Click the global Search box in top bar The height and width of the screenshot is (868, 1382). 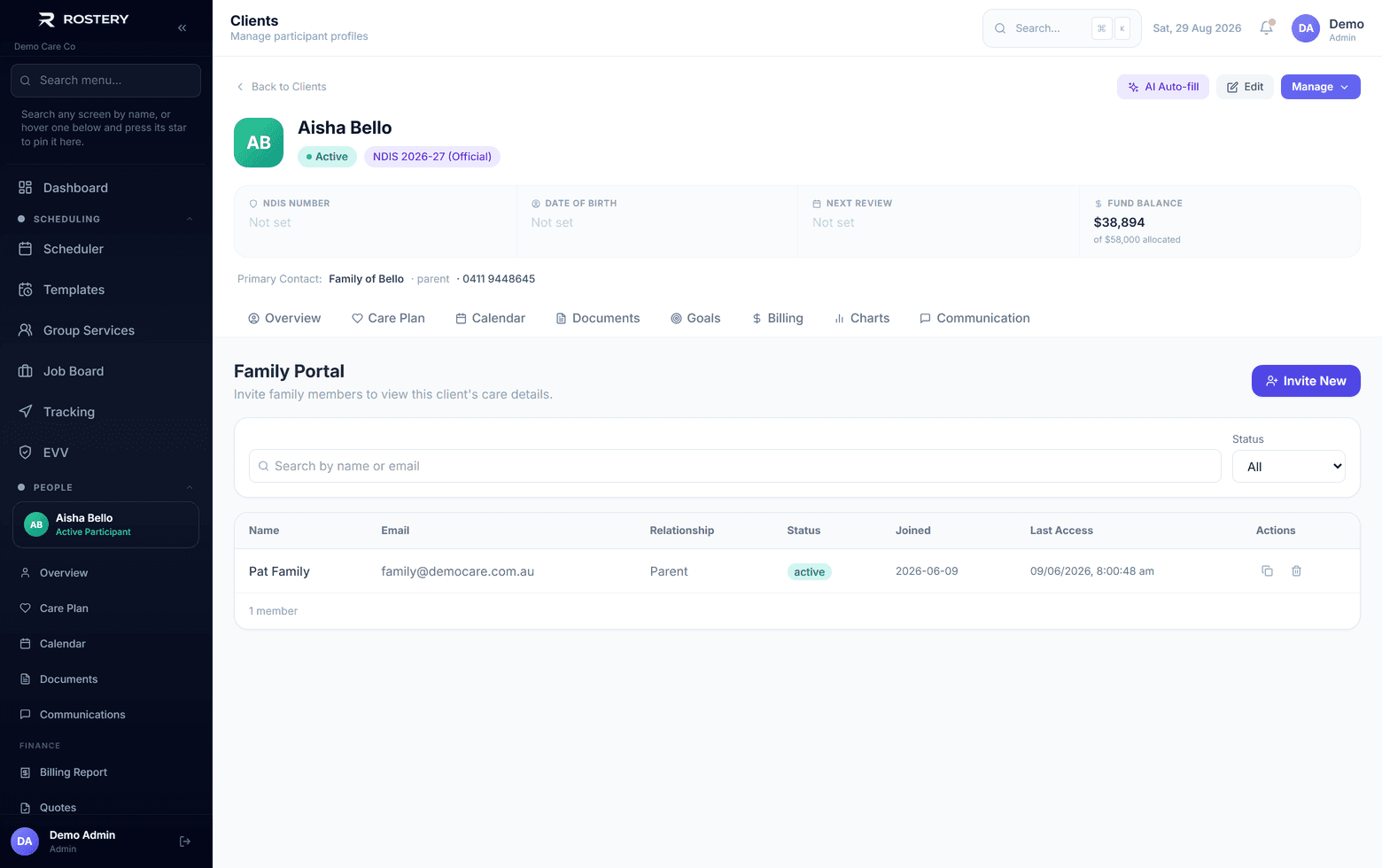[1061, 28]
